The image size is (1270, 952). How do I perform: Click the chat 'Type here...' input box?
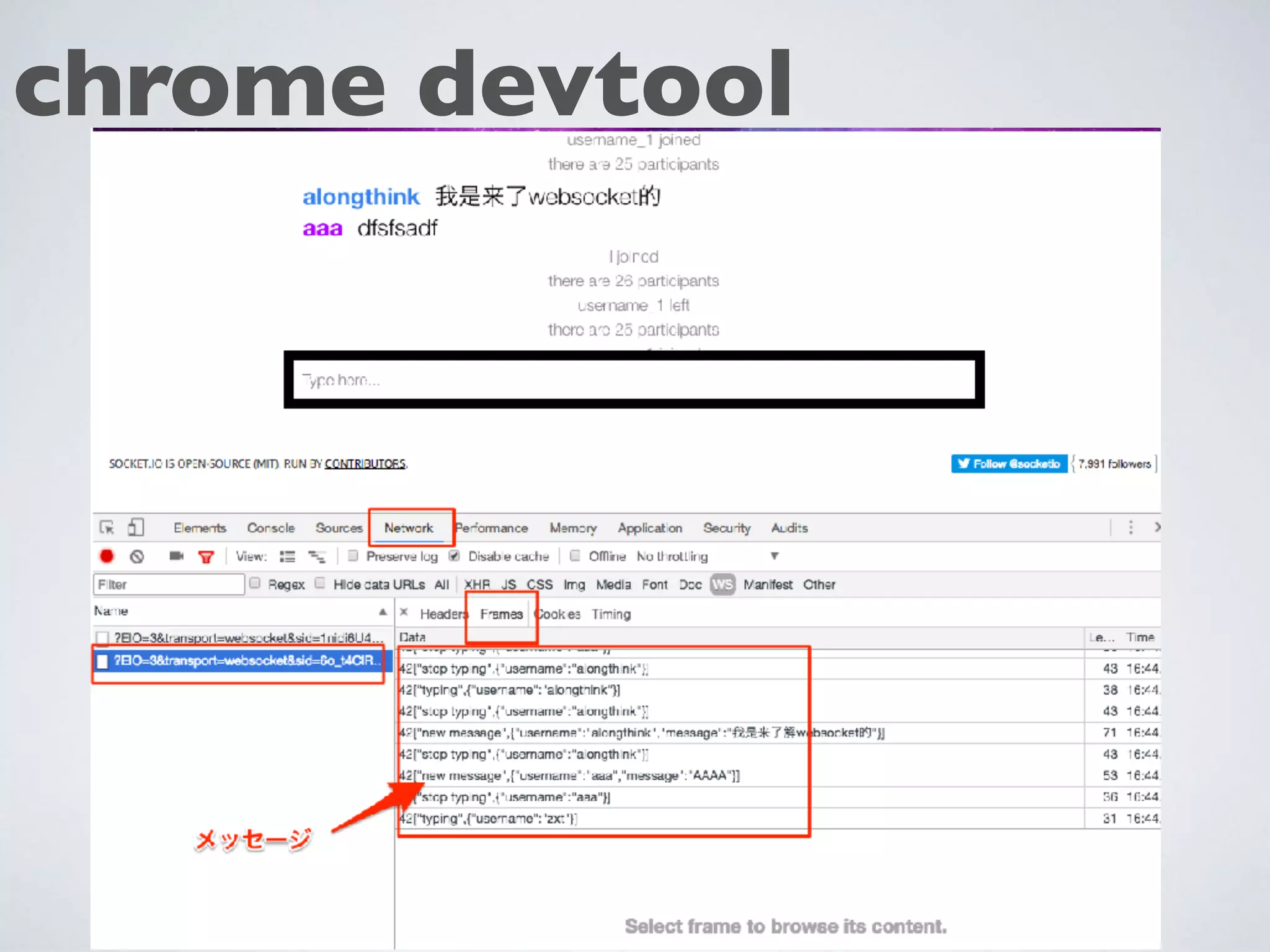[x=634, y=379]
